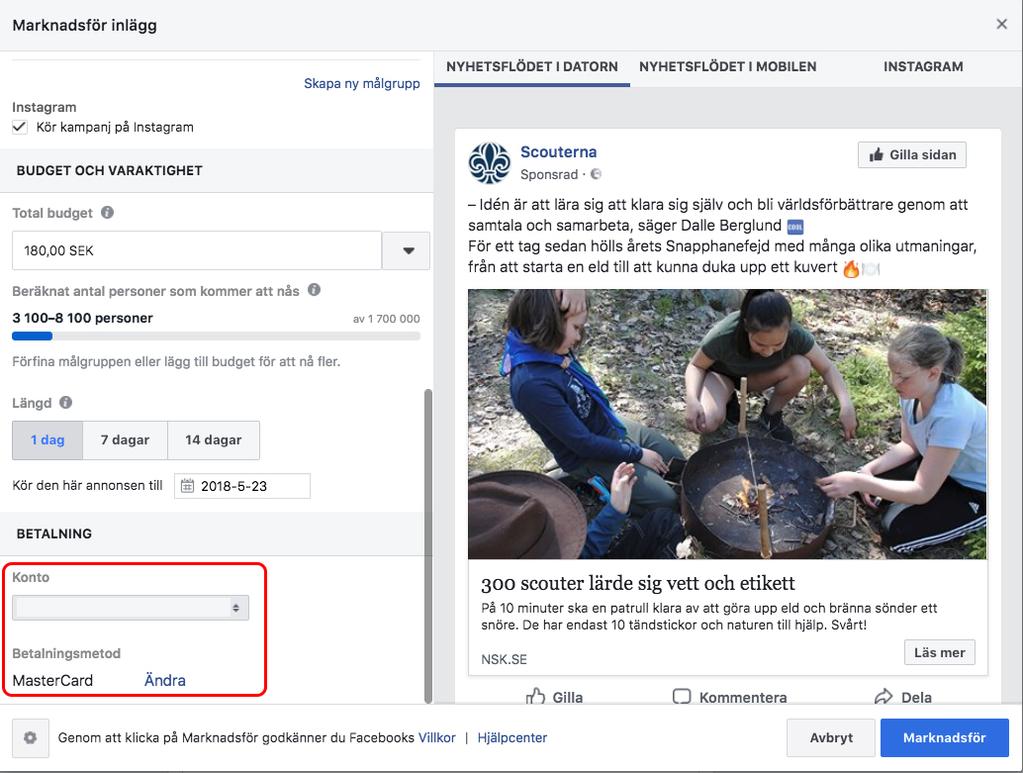The height and width of the screenshot is (773, 1023).
Task: Open Hjälpcenter link
Action: point(512,738)
